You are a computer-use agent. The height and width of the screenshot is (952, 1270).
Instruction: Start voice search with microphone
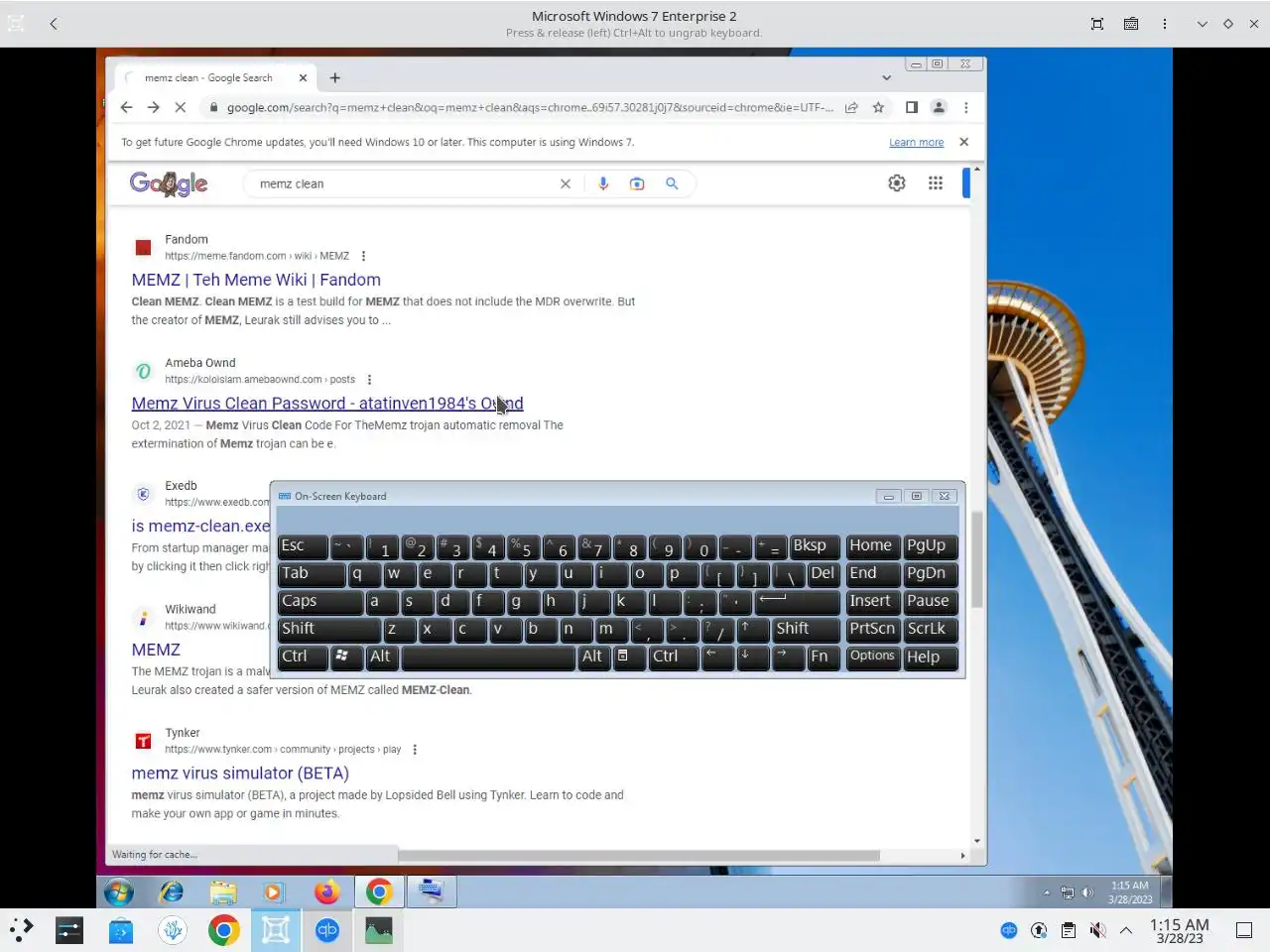coord(603,183)
